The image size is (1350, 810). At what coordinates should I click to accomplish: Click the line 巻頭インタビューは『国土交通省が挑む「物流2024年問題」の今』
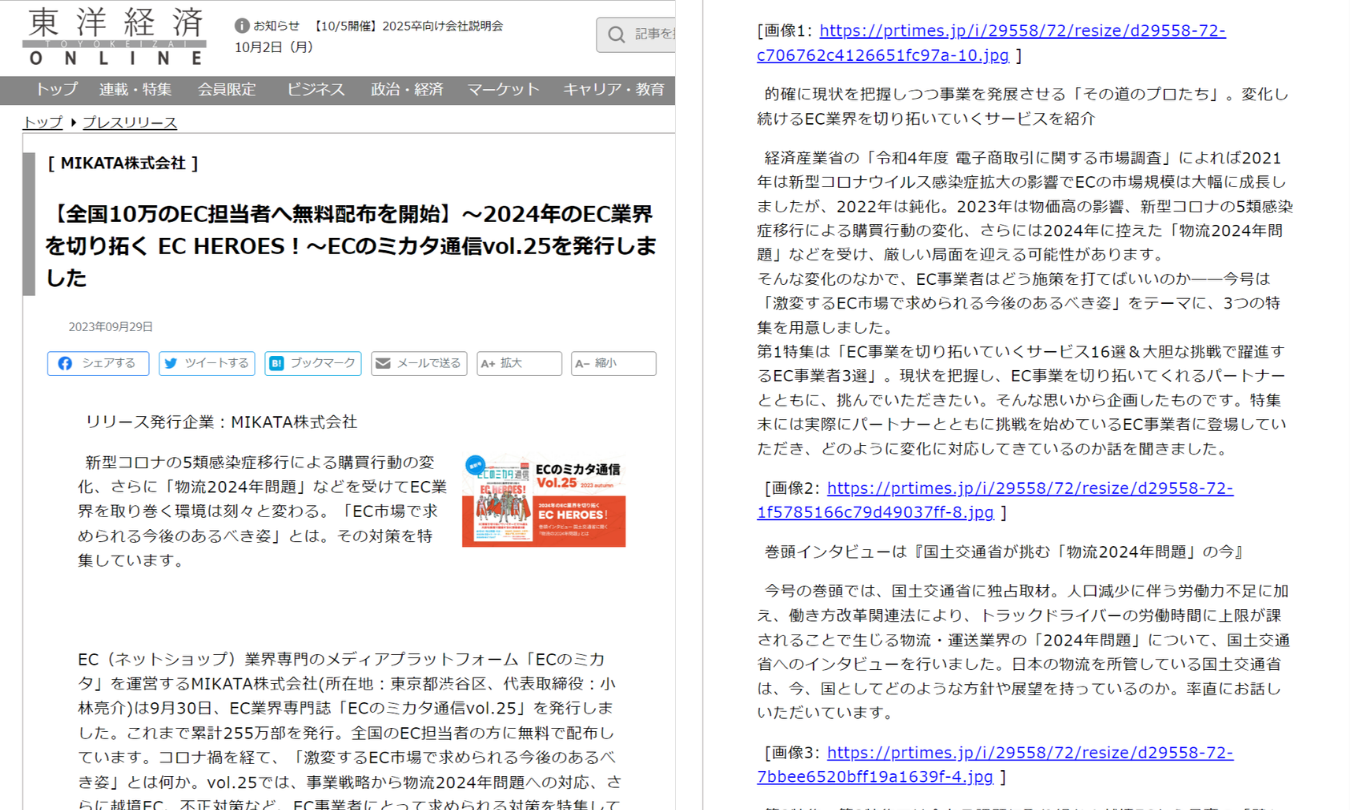[1003, 552]
